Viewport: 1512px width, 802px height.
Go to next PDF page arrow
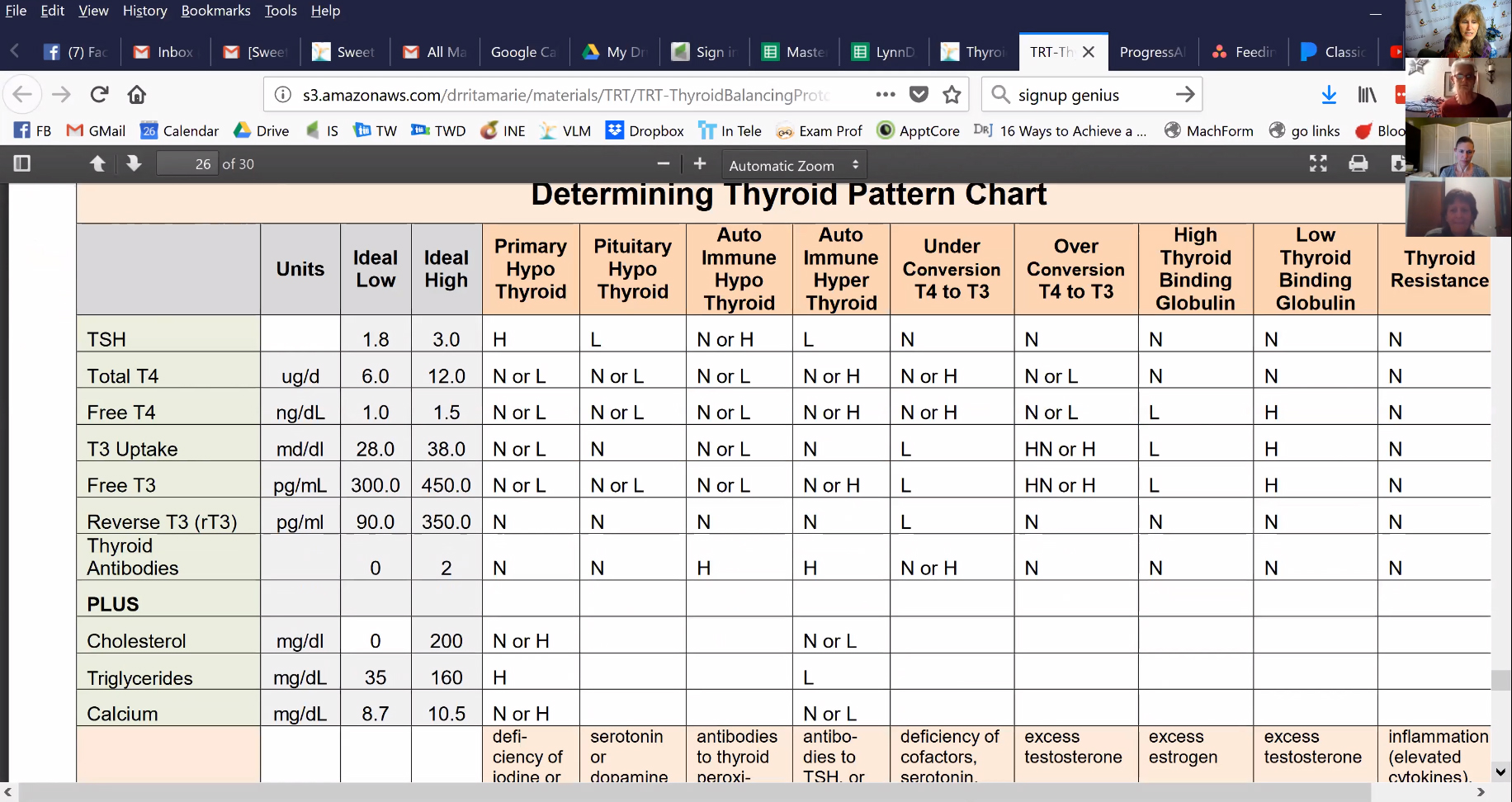pos(134,163)
